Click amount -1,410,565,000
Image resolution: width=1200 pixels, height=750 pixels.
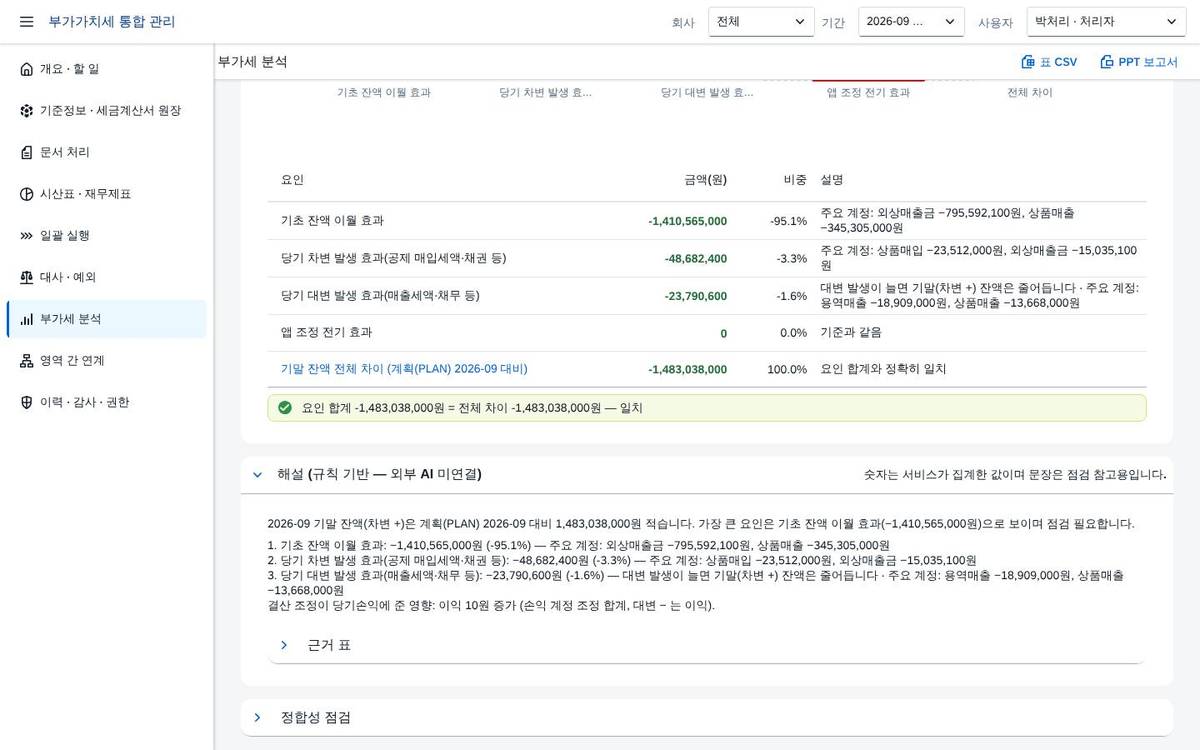tap(687, 221)
